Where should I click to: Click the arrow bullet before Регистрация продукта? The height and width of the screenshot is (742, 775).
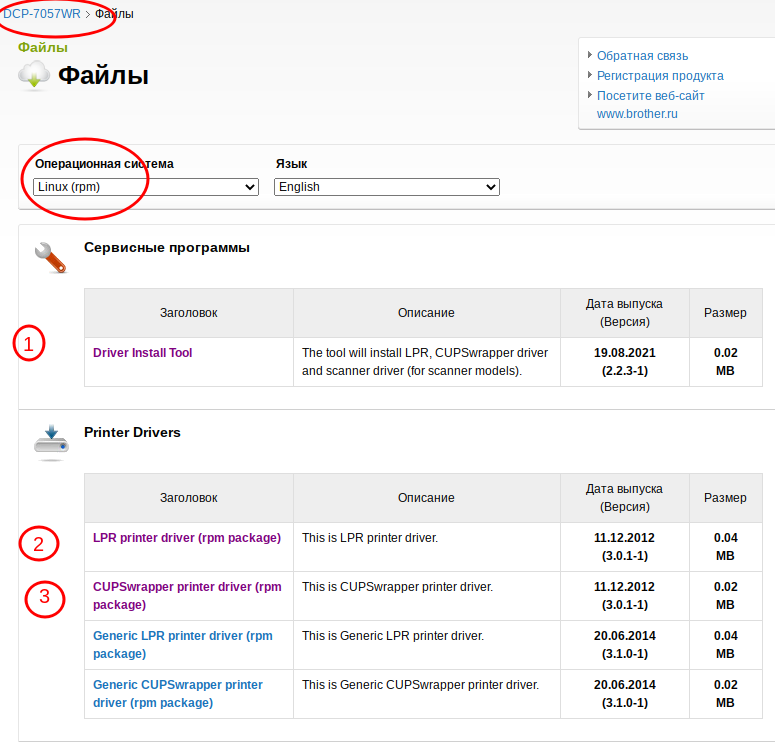(x=590, y=75)
